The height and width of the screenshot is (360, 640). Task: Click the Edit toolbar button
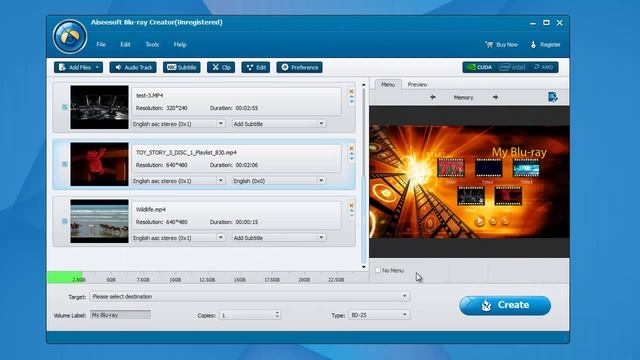[x=256, y=67]
